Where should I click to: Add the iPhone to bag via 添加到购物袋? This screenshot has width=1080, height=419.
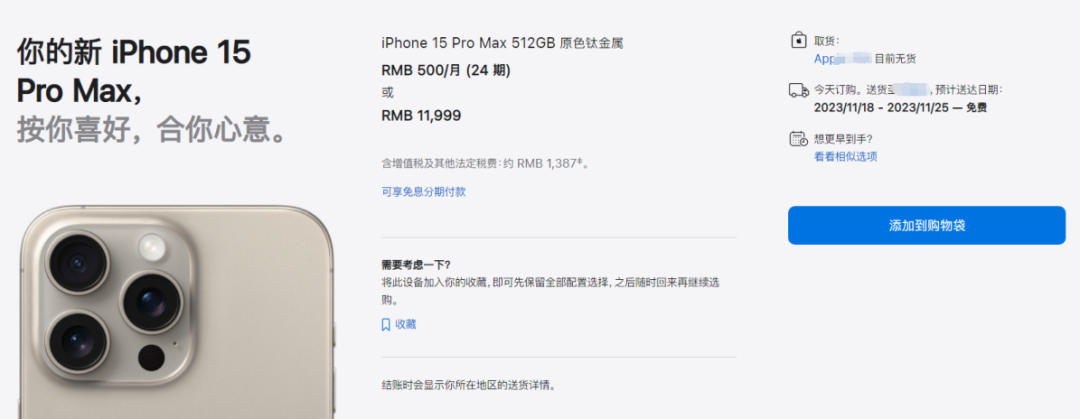926,225
